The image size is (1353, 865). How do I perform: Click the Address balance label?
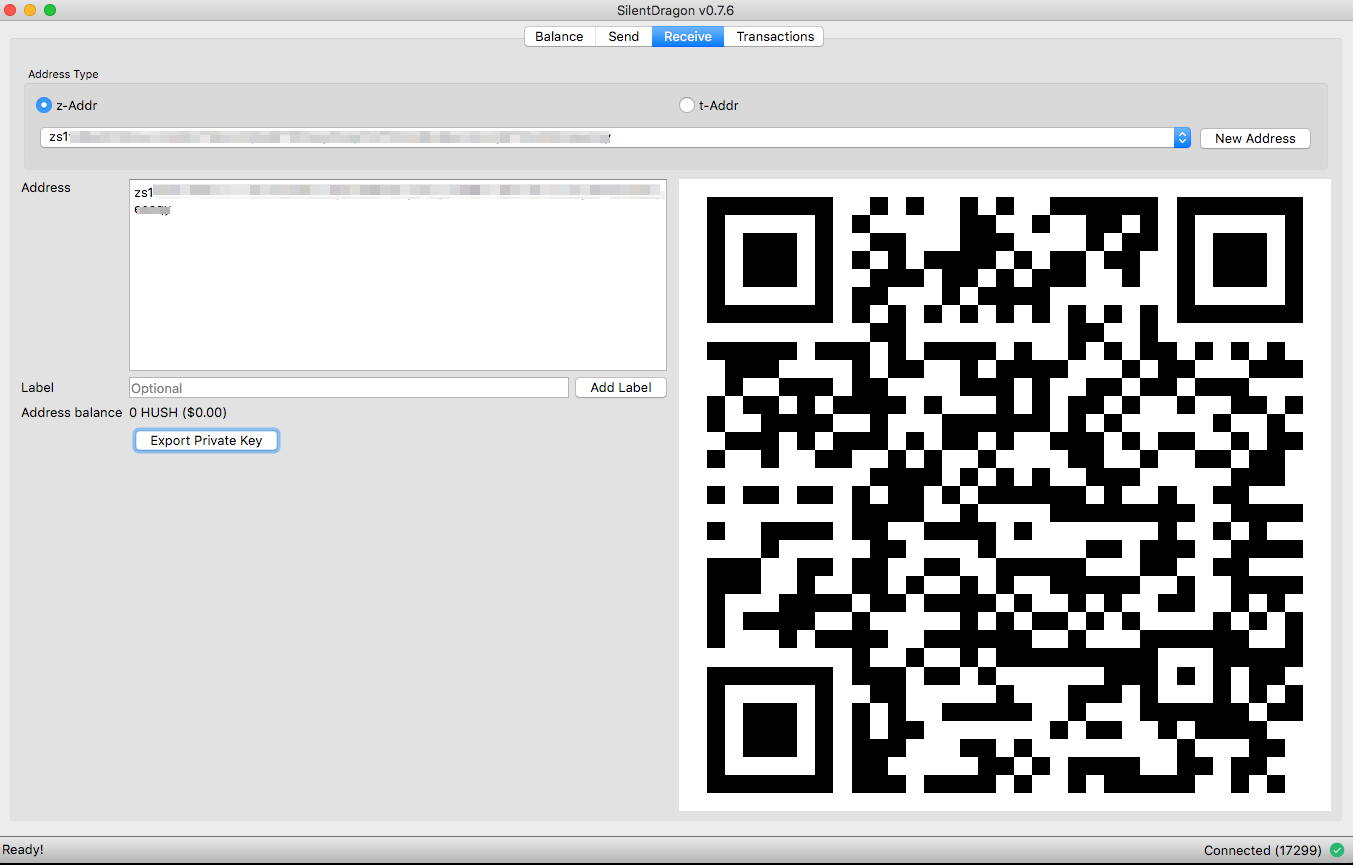pos(72,412)
